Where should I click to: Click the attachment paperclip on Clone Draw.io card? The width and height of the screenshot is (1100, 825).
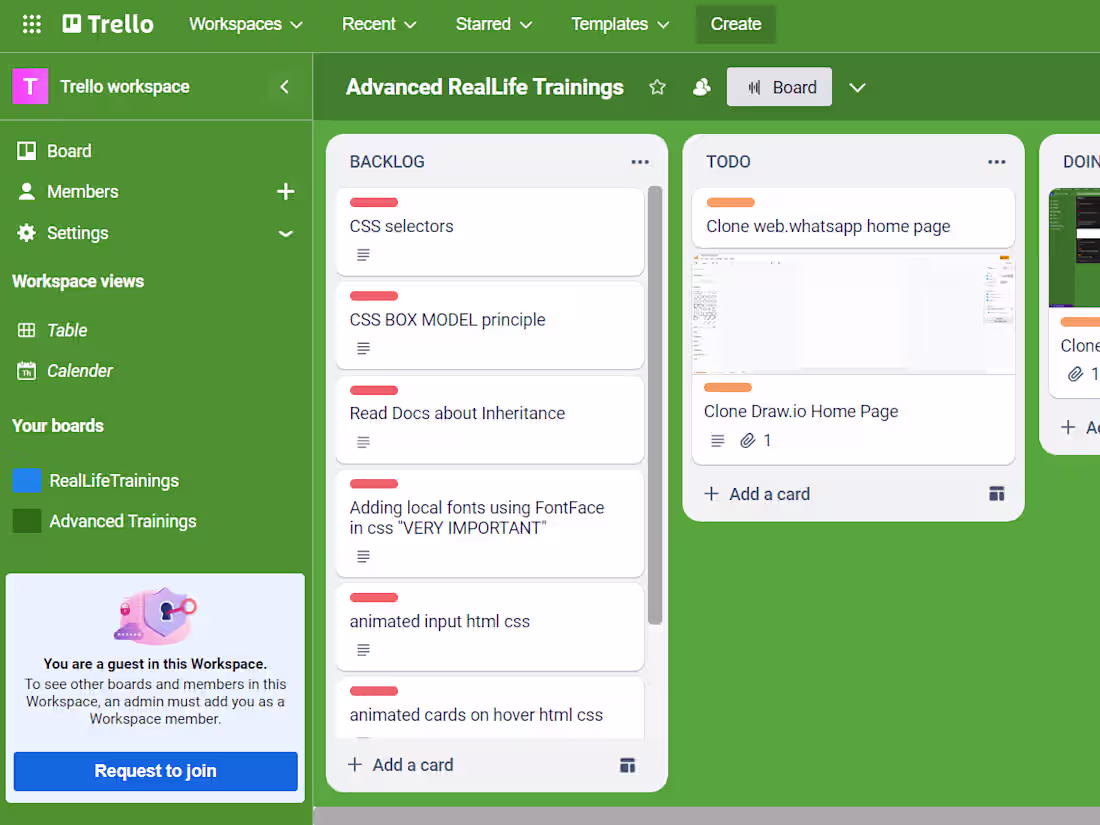(750, 440)
